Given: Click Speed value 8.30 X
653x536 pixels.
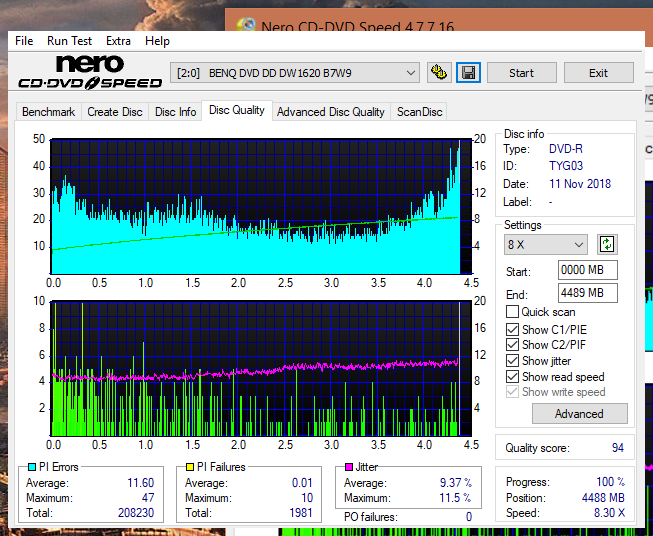Looking at the screenshot, I should [609, 513].
